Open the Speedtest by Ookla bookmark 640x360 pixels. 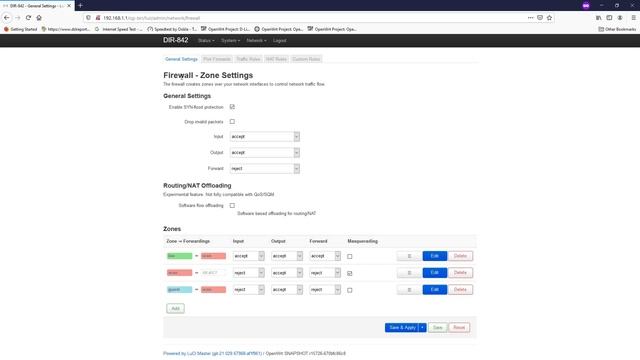172,29
